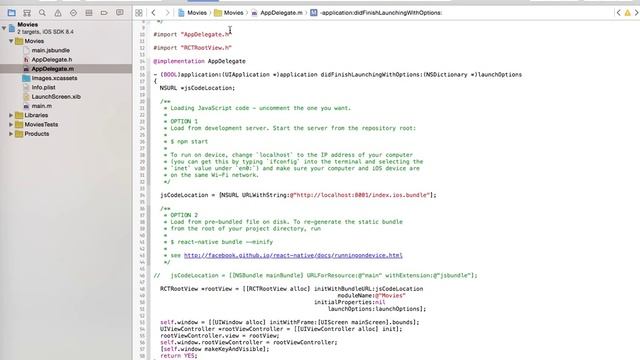Click the react-native bundle --minify comment

[x=222, y=242]
